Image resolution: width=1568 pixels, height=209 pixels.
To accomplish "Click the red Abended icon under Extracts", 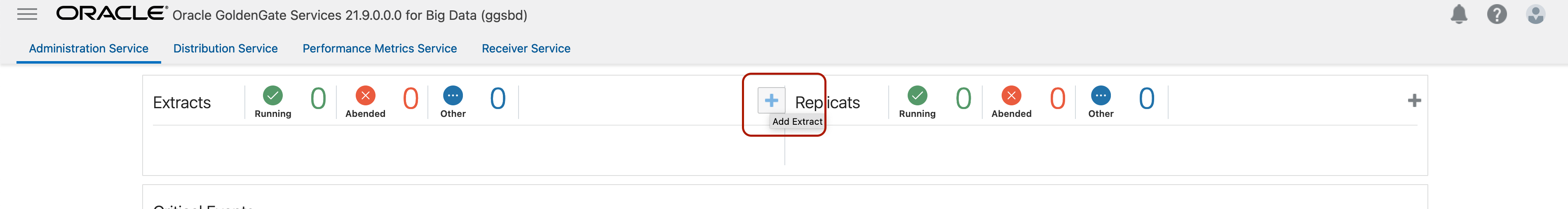I will (x=365, y=95).
